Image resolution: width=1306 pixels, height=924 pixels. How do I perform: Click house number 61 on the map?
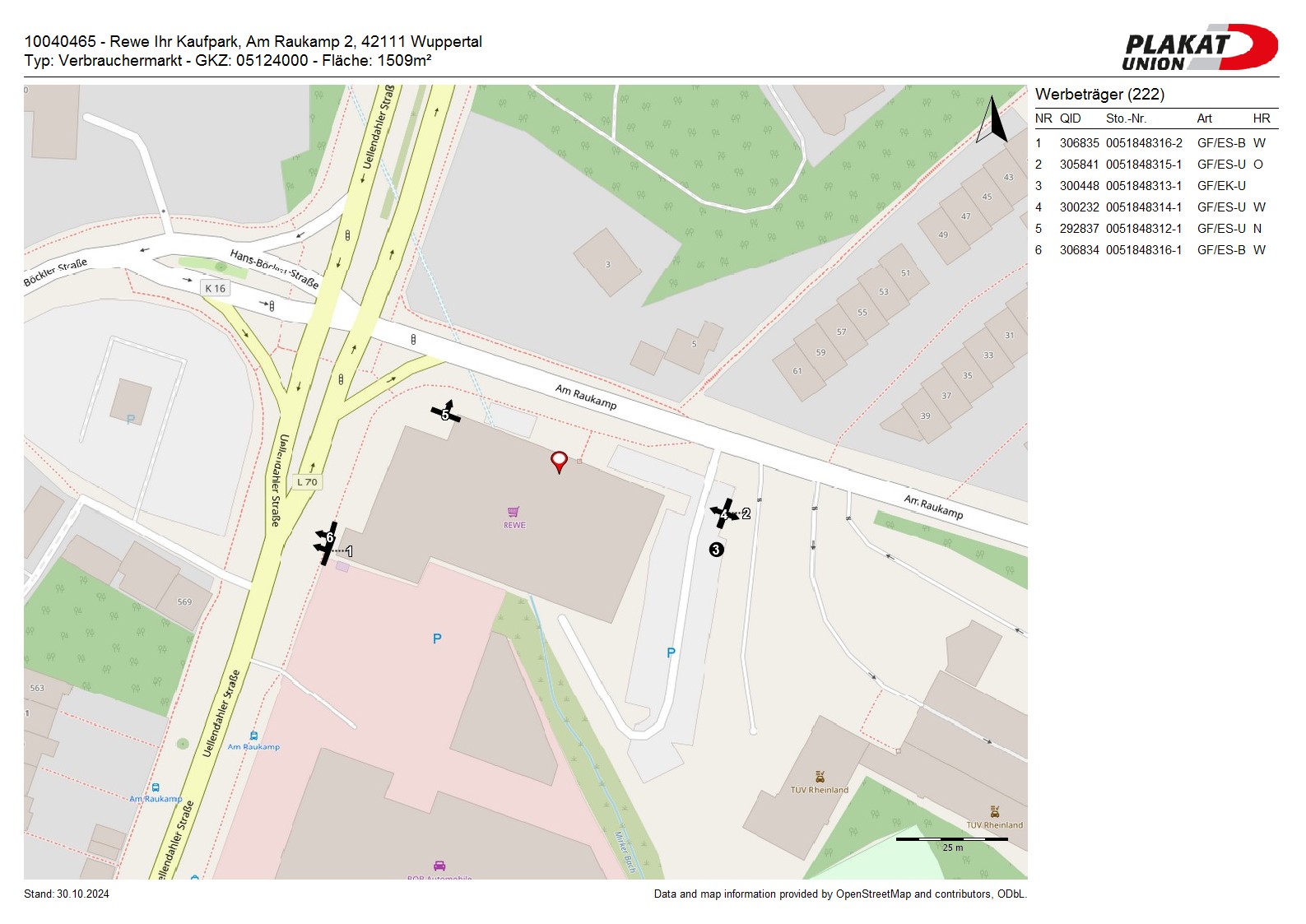pyautogui.click(x=797, y=371)
